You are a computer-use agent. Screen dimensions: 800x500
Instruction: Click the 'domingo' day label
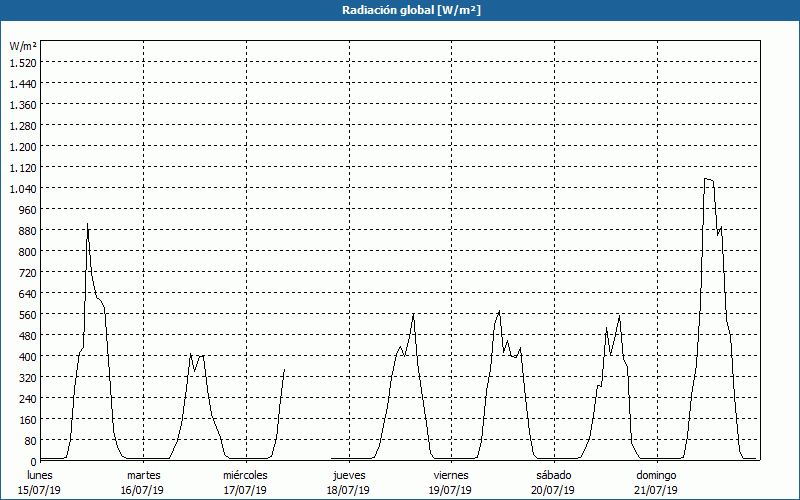(656, 475)
